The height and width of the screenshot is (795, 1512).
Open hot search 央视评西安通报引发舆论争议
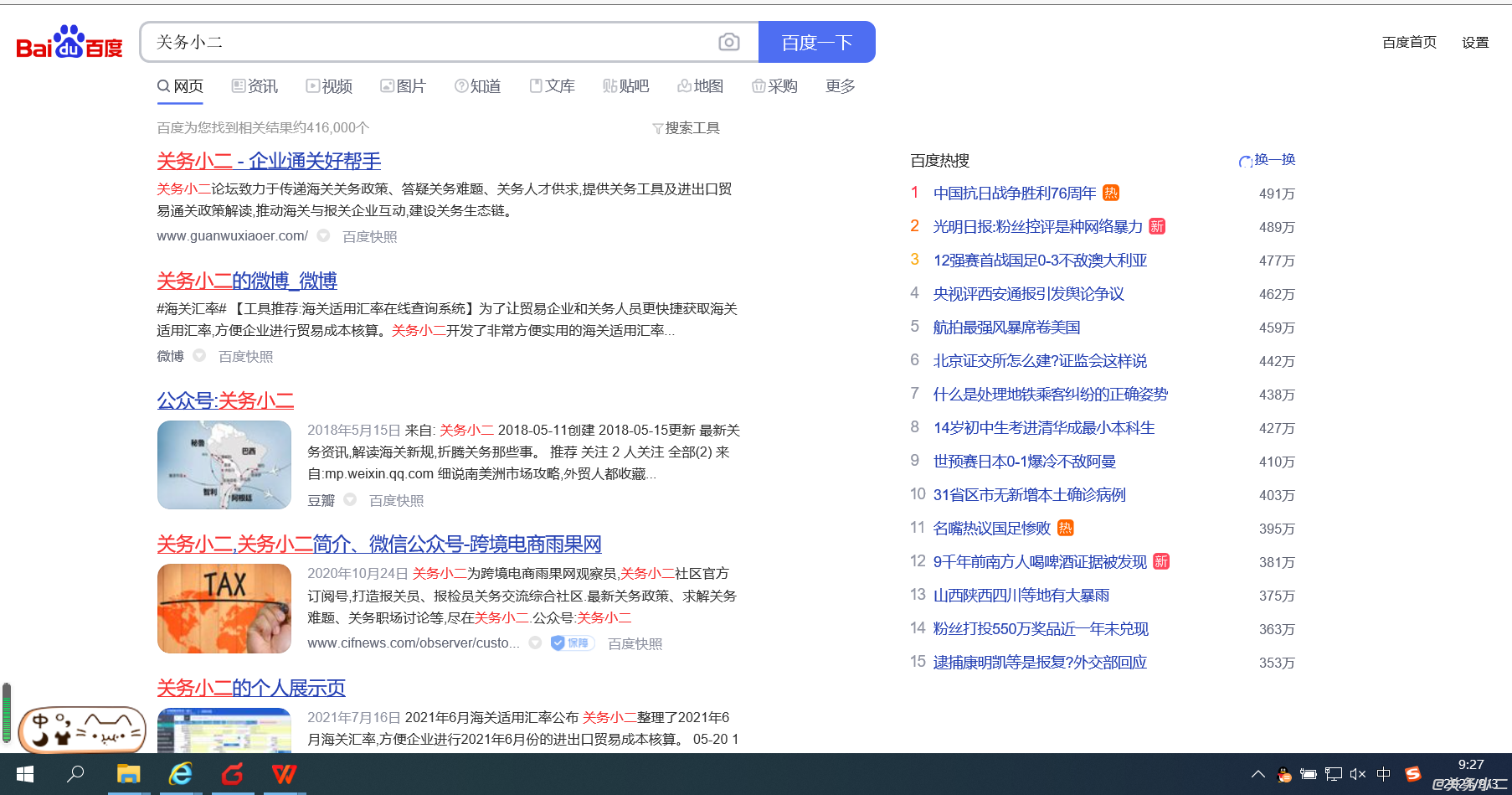click(1029, 294)
